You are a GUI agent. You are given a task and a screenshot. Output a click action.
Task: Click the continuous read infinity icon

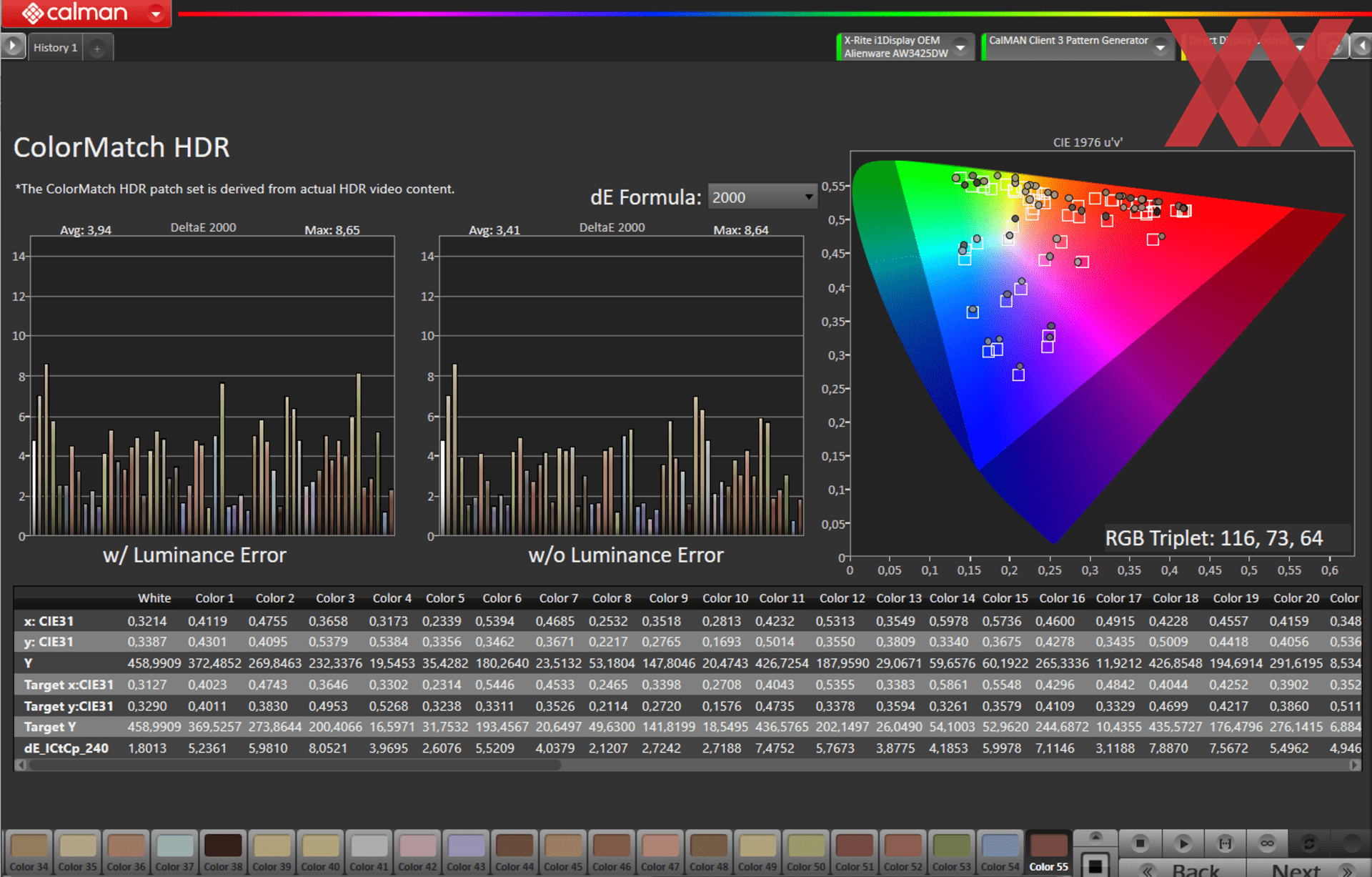click(x=1267, y=843)
